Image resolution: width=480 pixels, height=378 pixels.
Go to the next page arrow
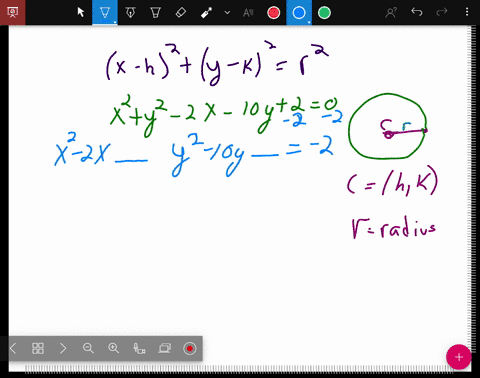63,349
